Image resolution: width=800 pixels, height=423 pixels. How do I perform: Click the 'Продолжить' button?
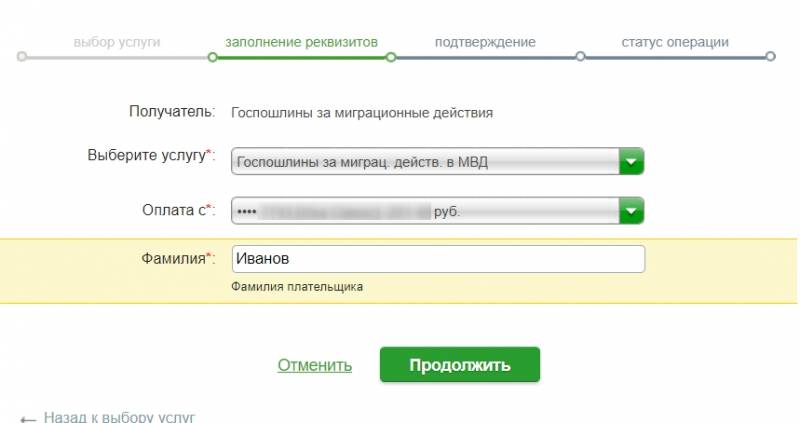[x=460, y=365]
